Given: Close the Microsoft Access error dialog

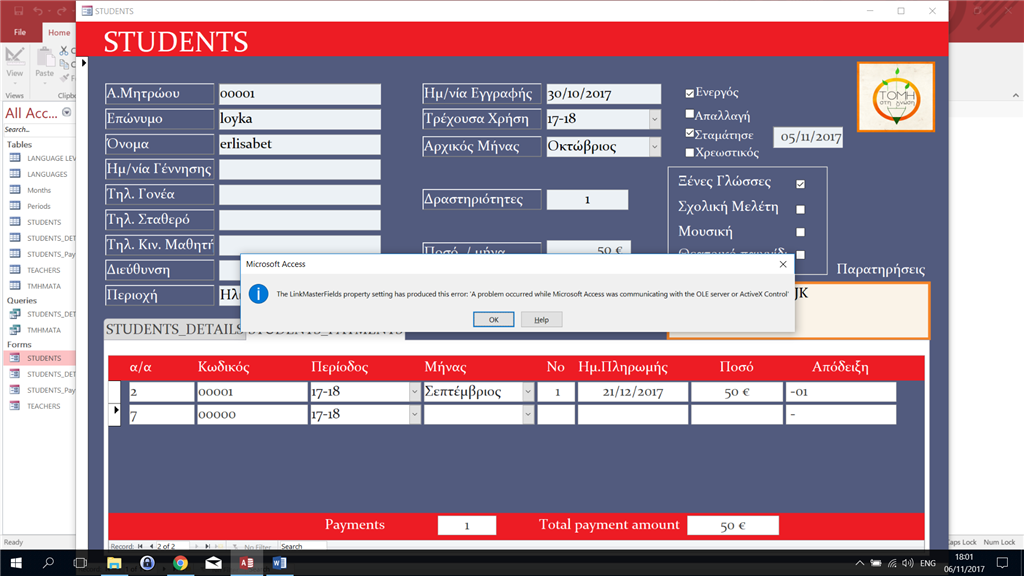Looking at the screenshot, I should coord(783,264).
